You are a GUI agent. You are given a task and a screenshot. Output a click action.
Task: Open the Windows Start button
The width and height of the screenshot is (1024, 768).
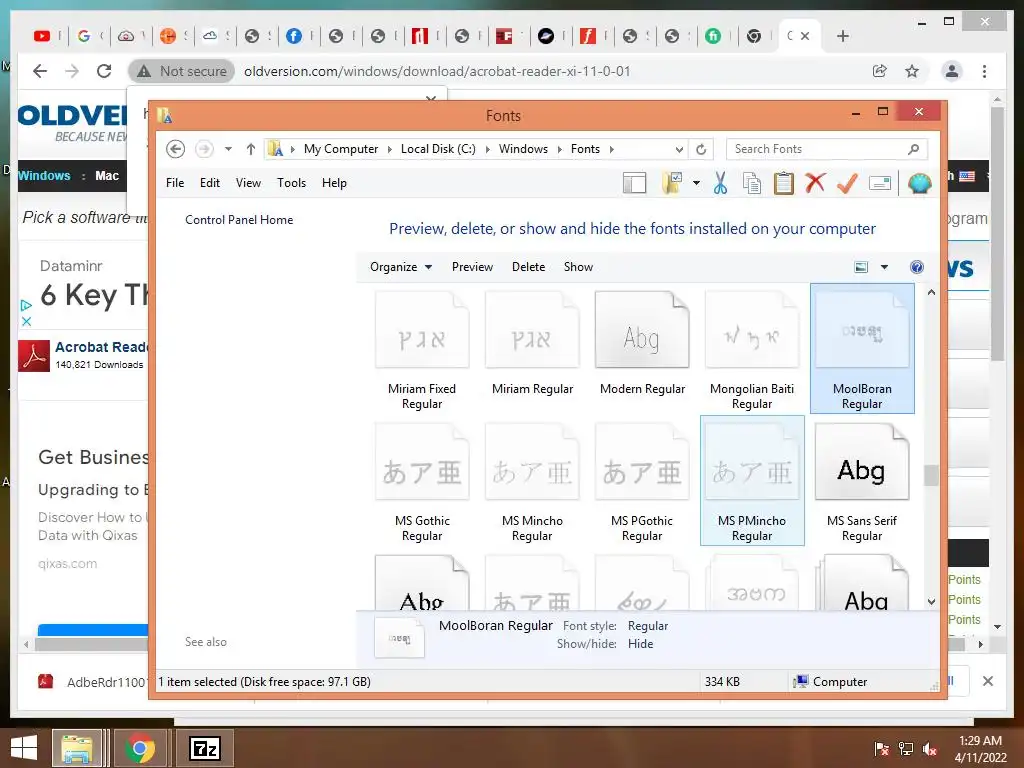pyautogui.click(x=24, y=748)
